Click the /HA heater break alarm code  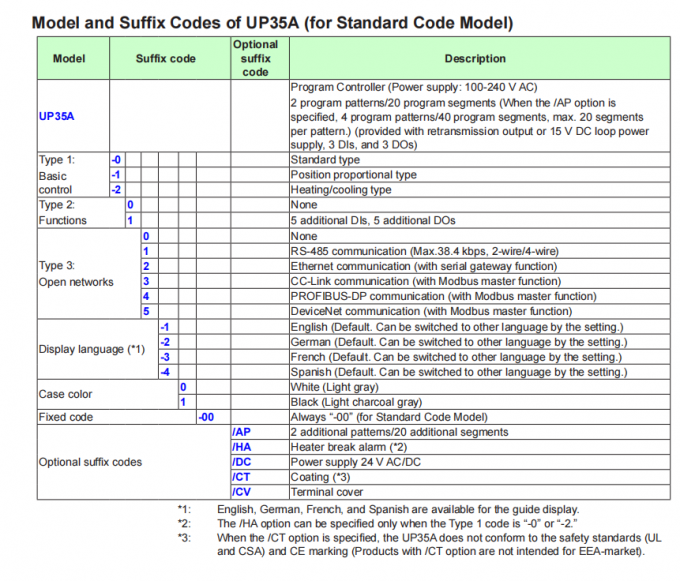[241, 446]
